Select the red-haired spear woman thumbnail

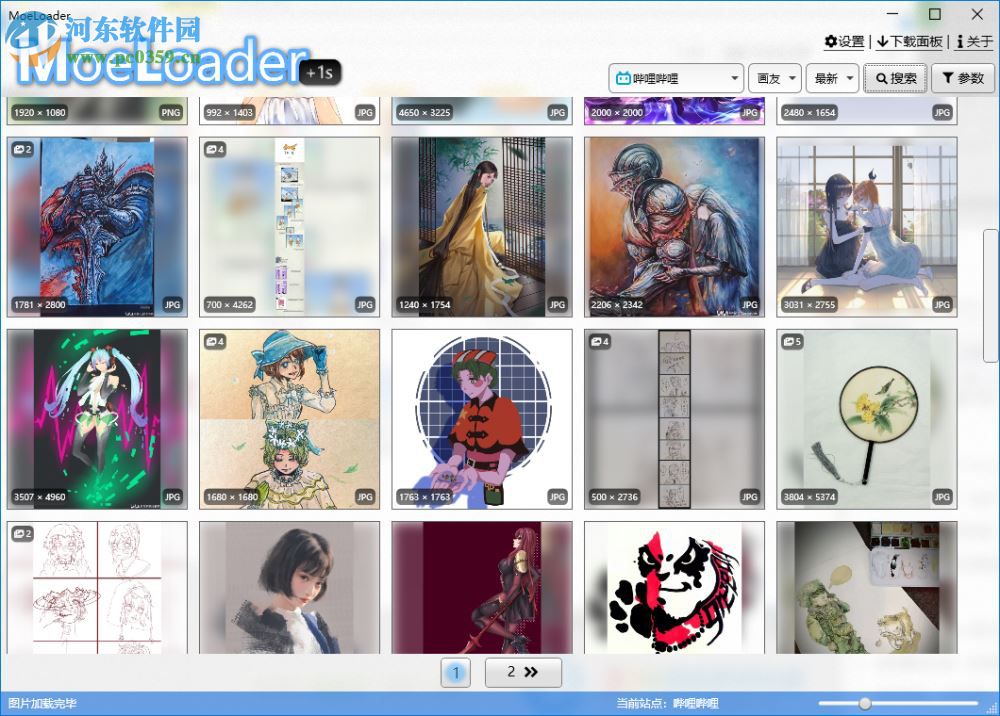(482, 588)
